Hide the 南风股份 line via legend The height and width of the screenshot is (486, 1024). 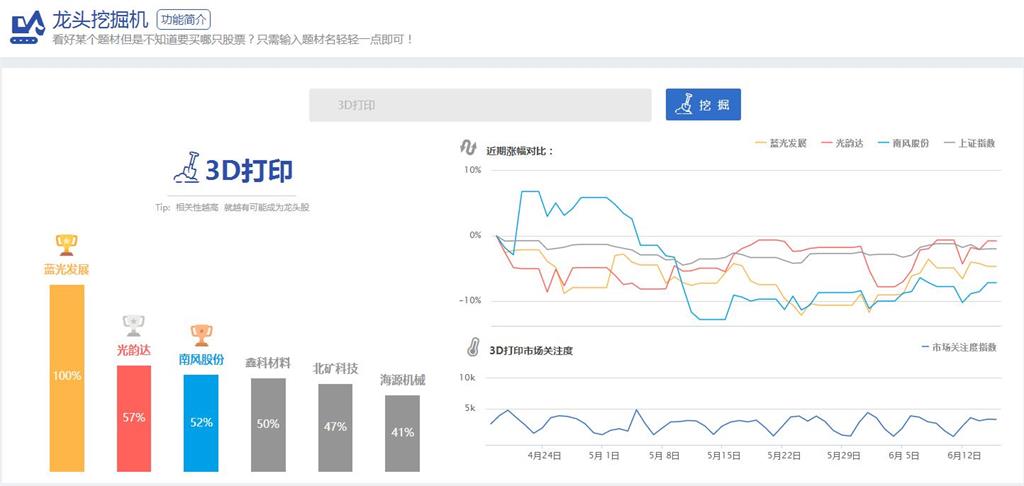[902, 143]
